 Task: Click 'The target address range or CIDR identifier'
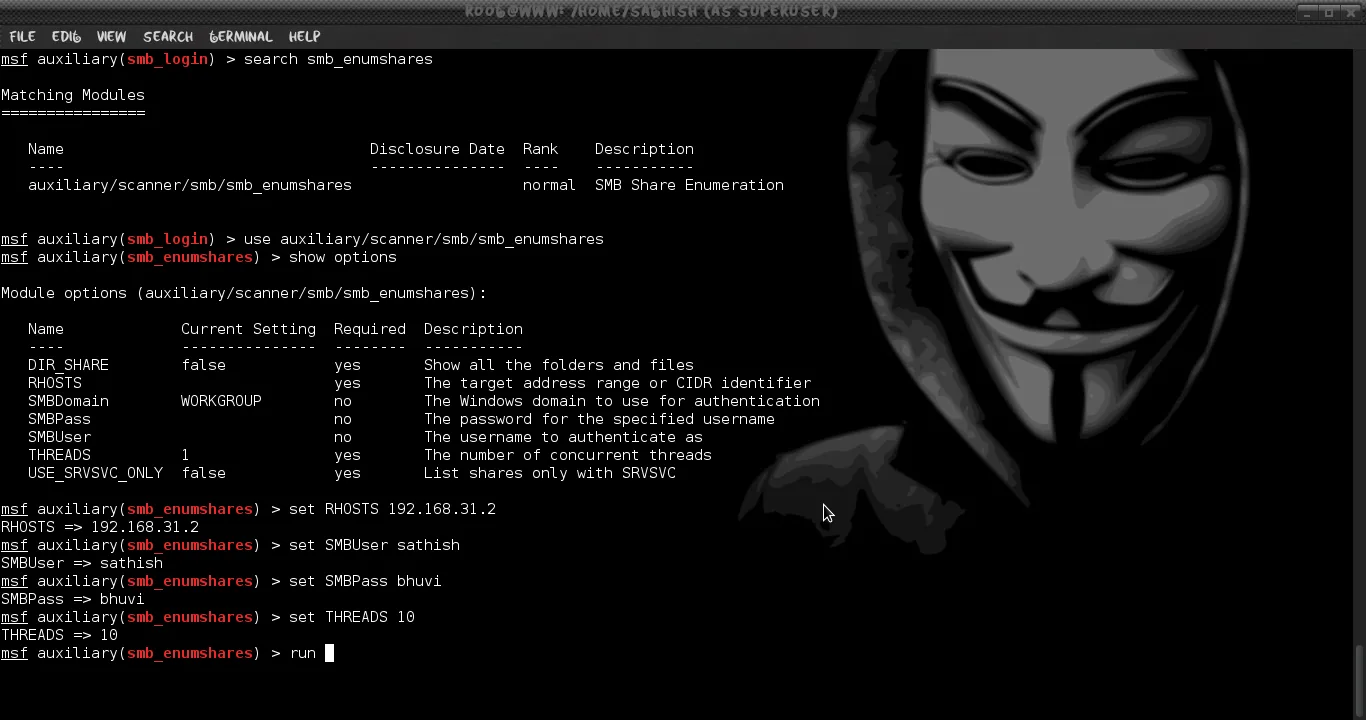point(617,383)
